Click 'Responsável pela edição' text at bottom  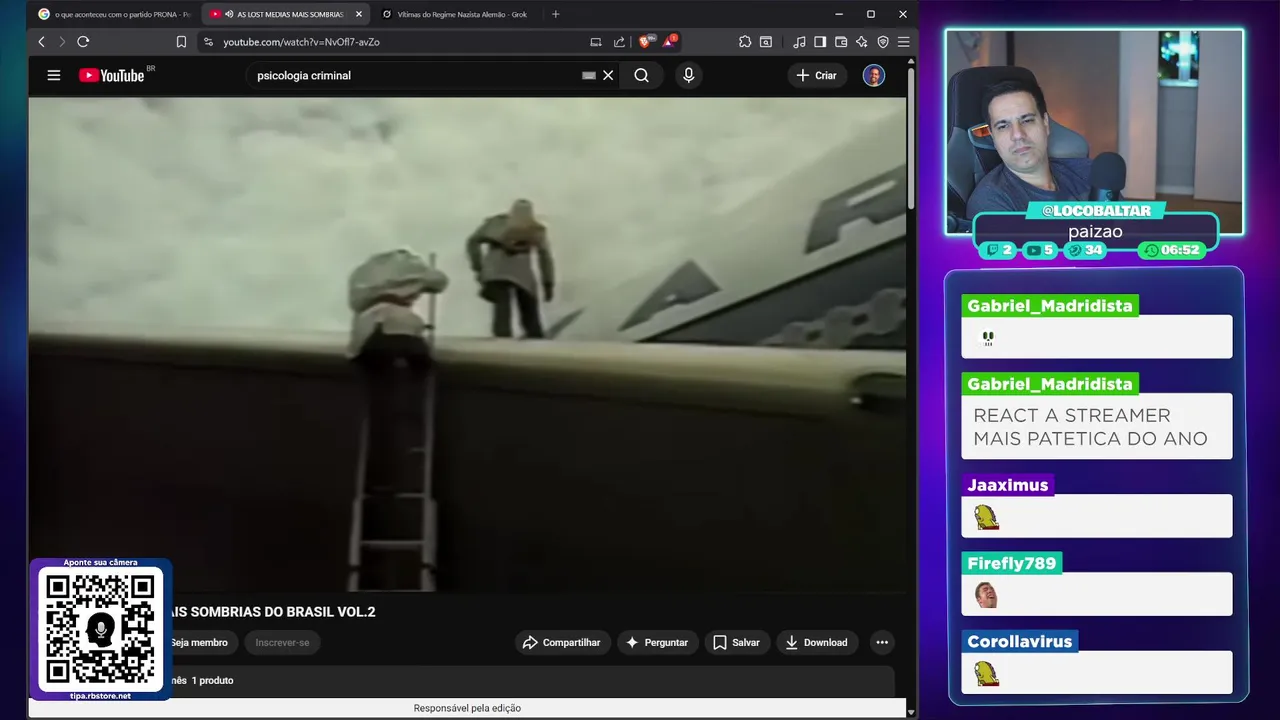(x=467, y=708)
